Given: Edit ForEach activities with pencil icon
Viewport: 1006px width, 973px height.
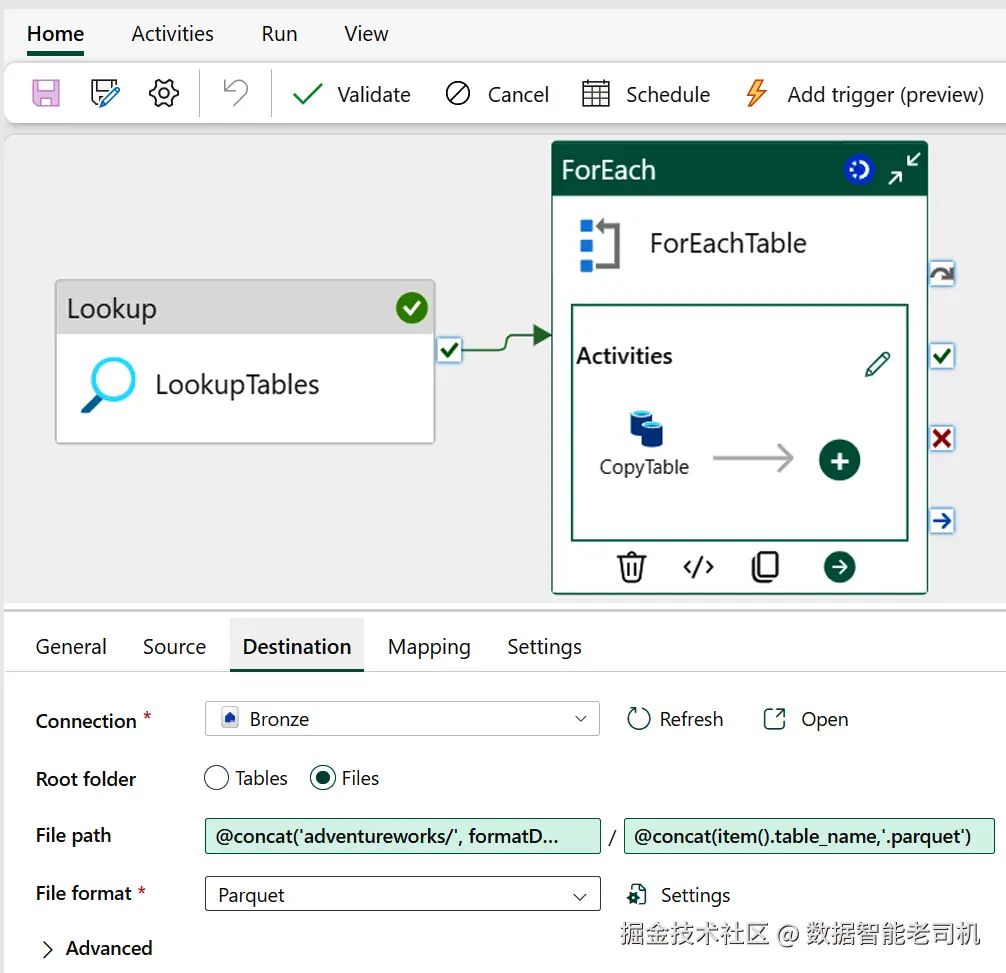Looking at the screenshot, I should click(877, 364).
